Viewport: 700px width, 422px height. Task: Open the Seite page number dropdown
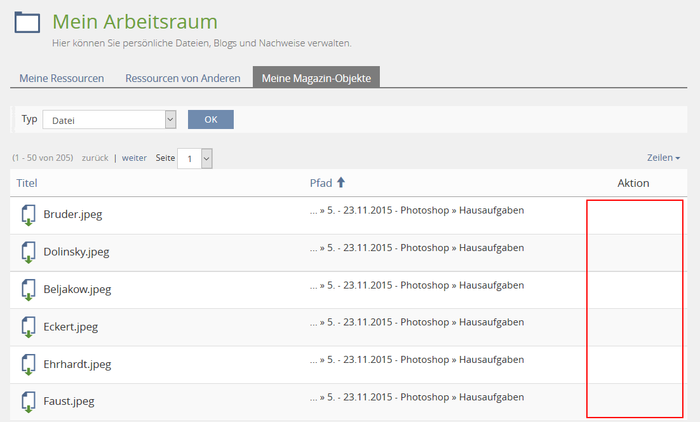(195, 158)
